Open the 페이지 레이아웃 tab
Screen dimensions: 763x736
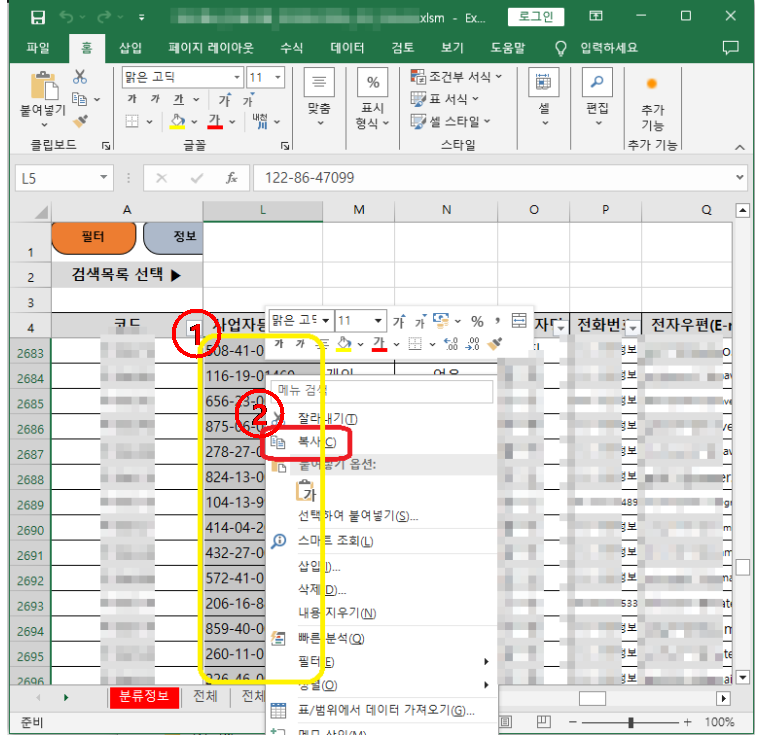[211, 48]
